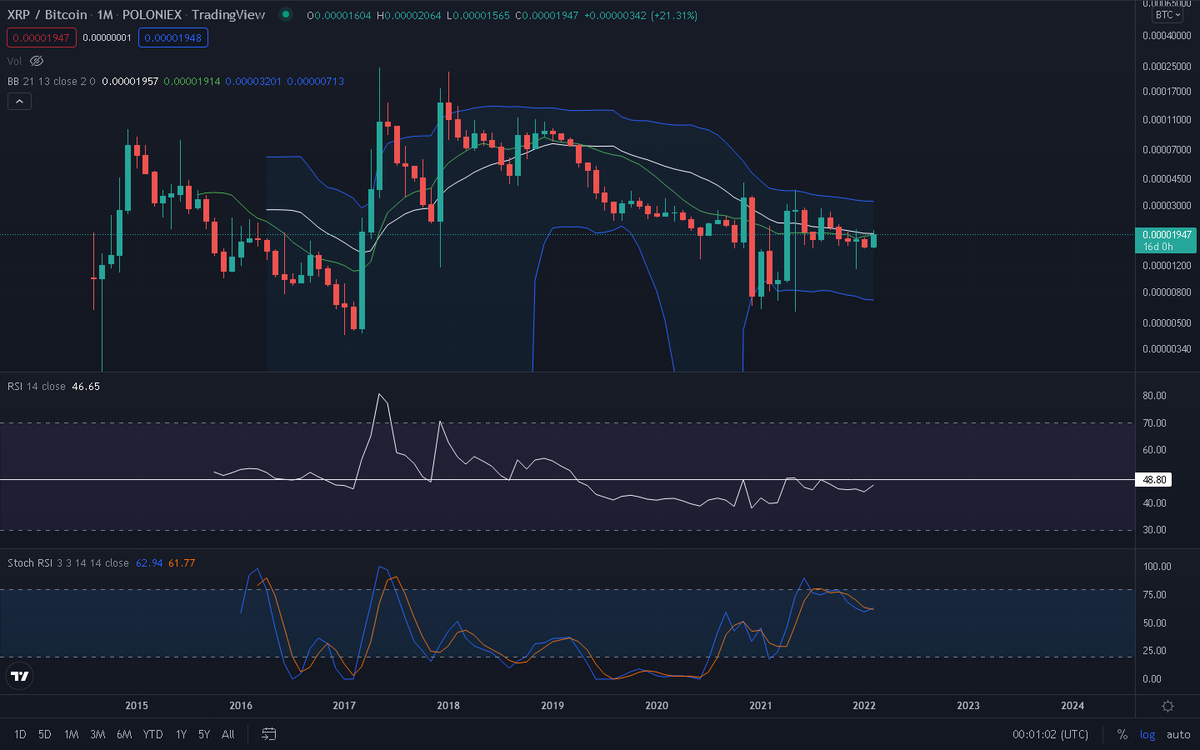Screen dimensions: 1200x750
Task: Click the BB white value 0.00001957
Action: click(130, 81)
